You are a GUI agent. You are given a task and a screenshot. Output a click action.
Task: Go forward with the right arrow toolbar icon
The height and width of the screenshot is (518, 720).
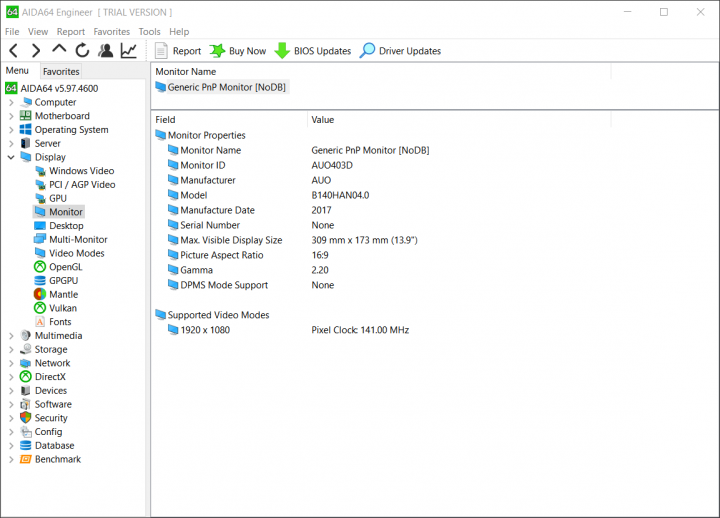pyautogui.click(x=36, y=51)
